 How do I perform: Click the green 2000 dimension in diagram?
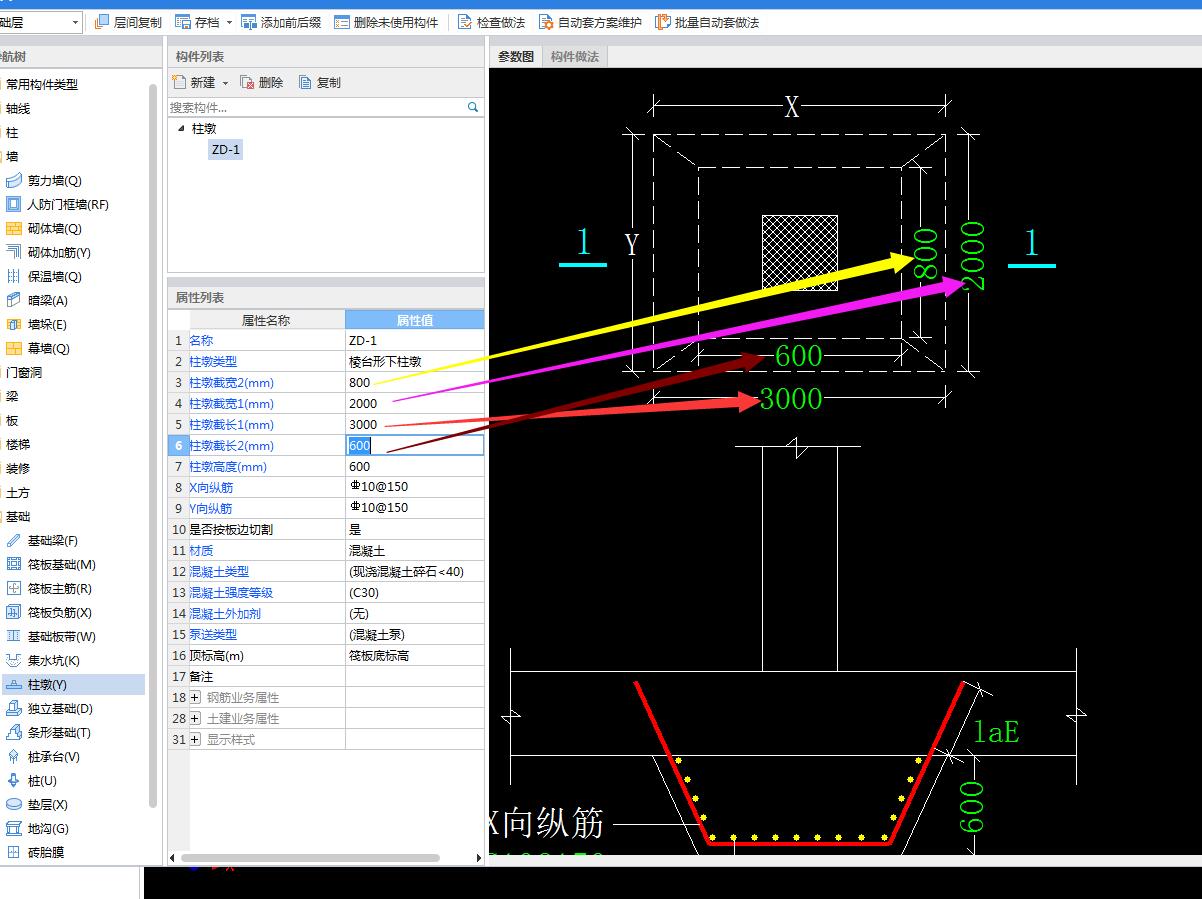click(972, 256)
